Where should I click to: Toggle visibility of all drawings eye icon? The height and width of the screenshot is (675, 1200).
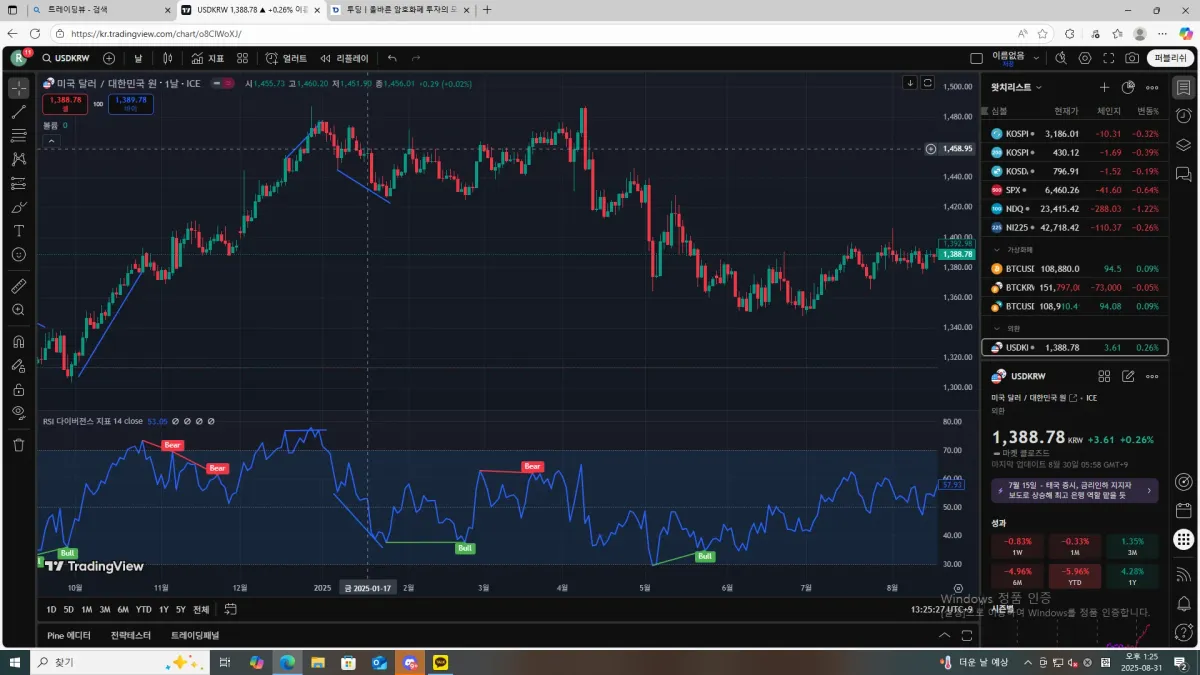click(x=18, y=413)
